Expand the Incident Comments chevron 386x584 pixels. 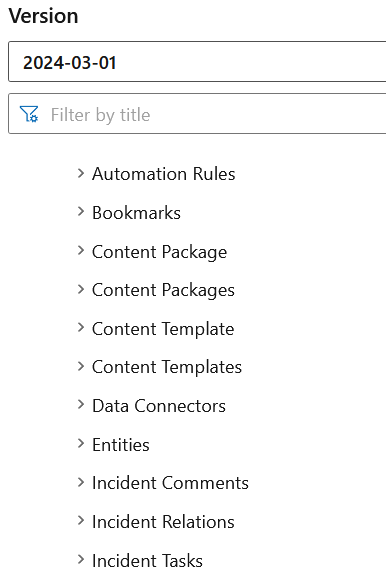(80, 482)
